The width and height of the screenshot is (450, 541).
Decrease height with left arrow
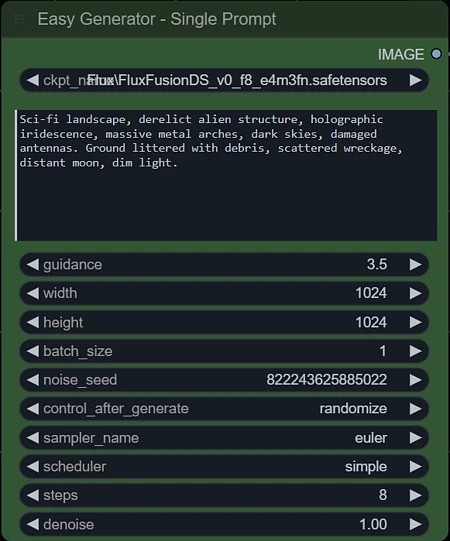click(33, 322)
